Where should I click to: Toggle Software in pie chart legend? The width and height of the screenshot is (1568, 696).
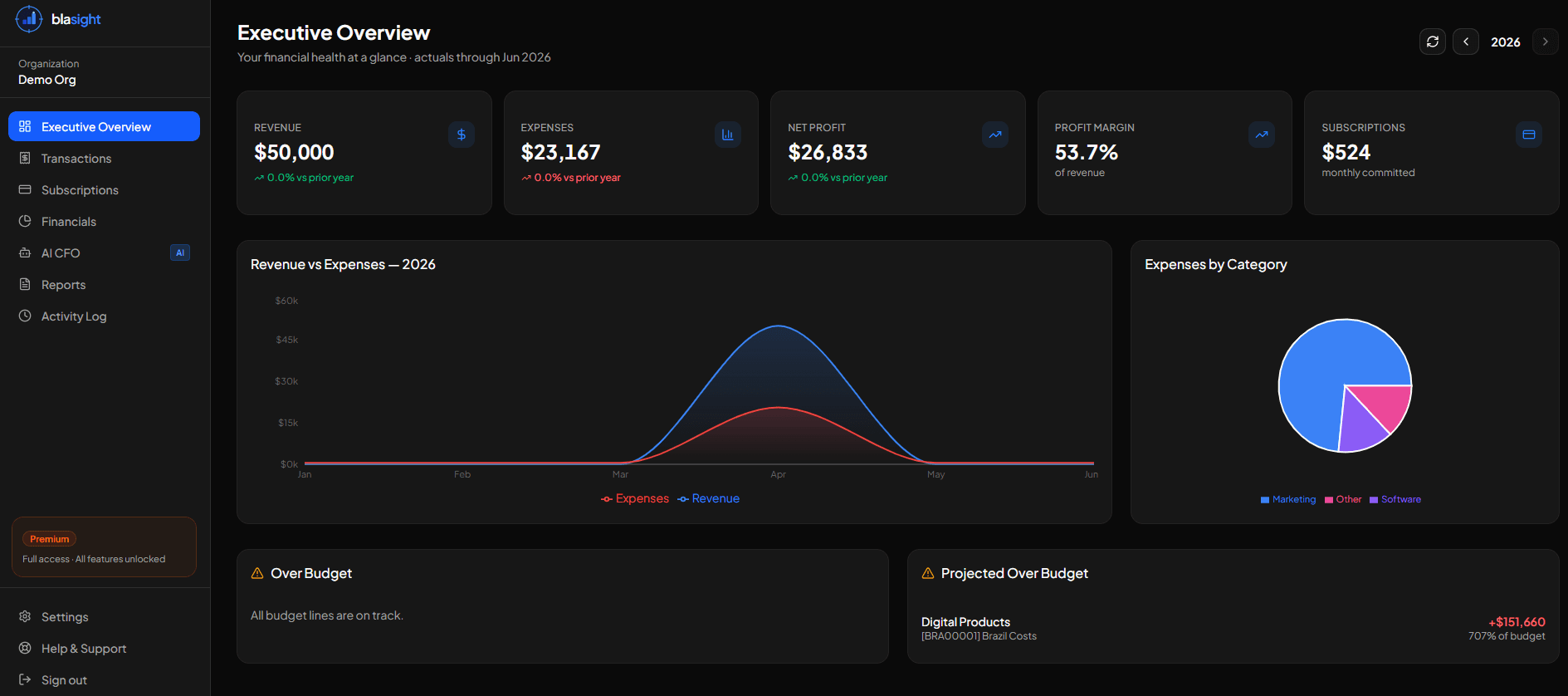pyautogui.click(x=1395, y=499)
